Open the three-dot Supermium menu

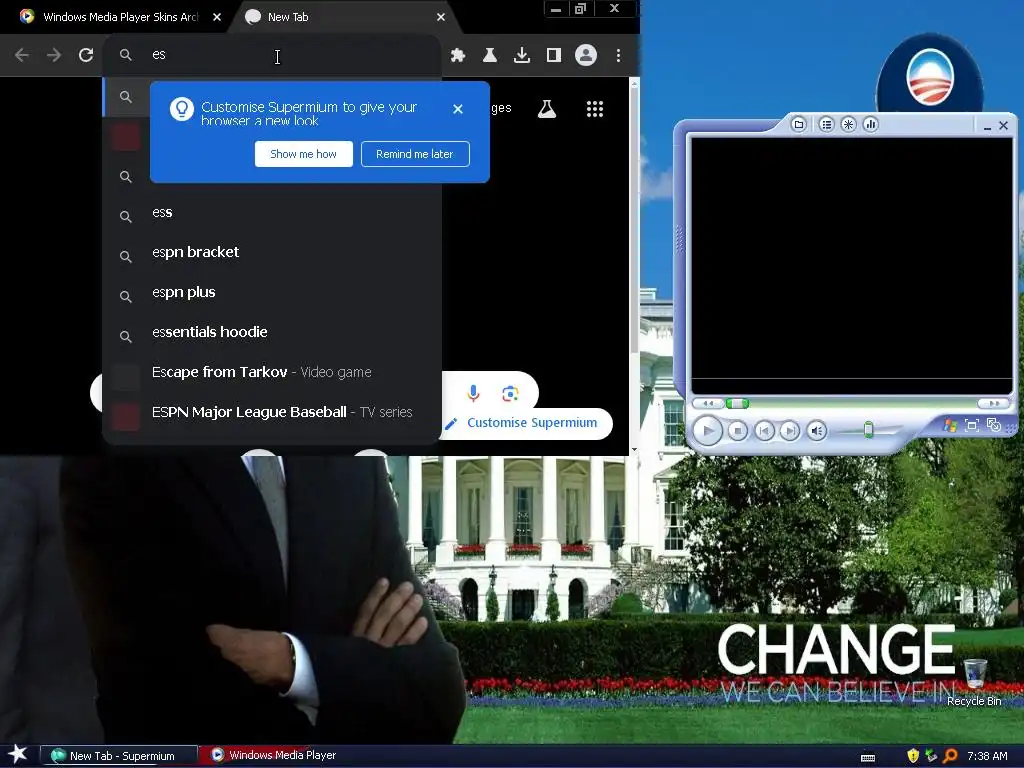(618, 56)
